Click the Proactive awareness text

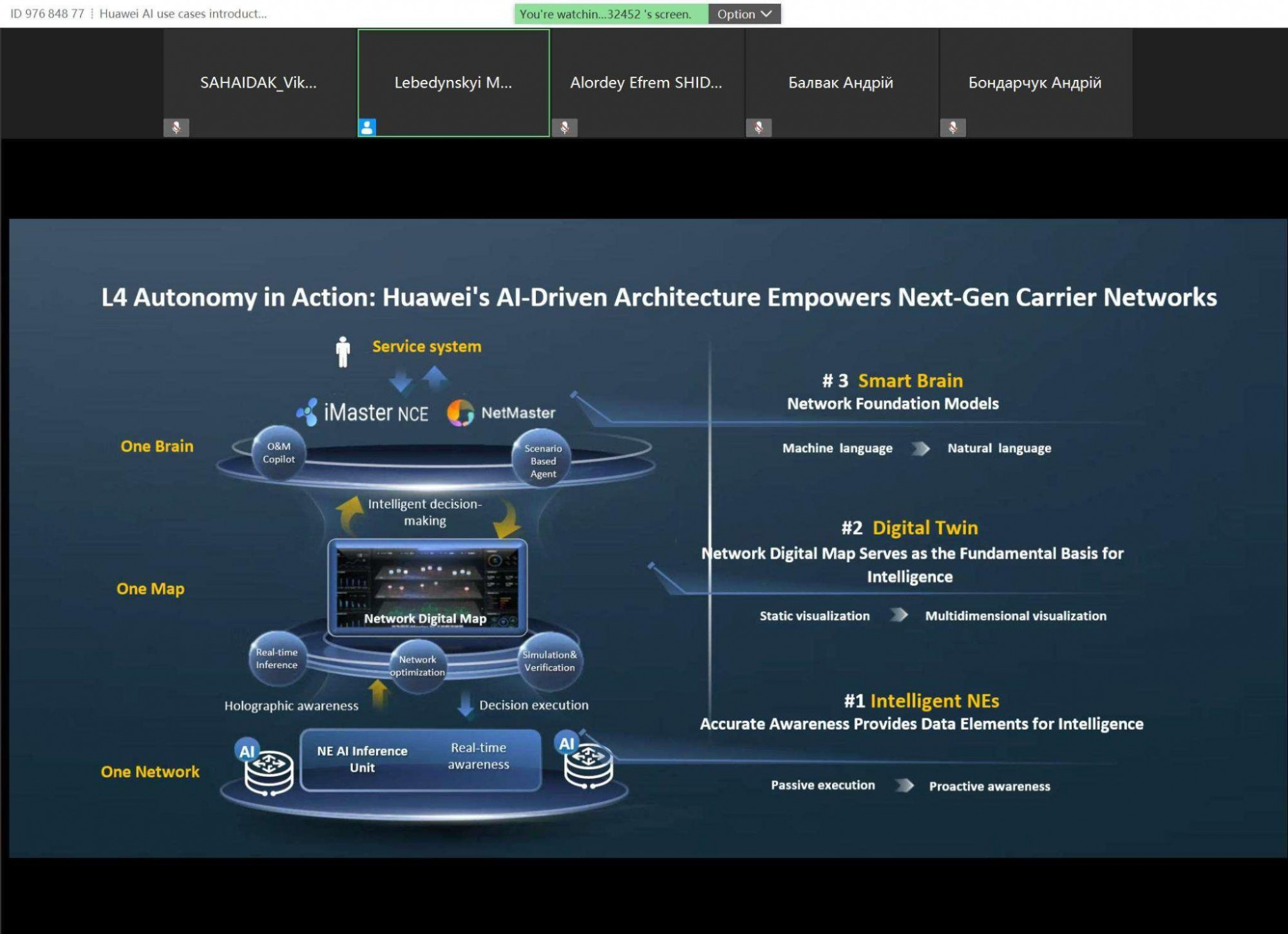pos(990,786)
